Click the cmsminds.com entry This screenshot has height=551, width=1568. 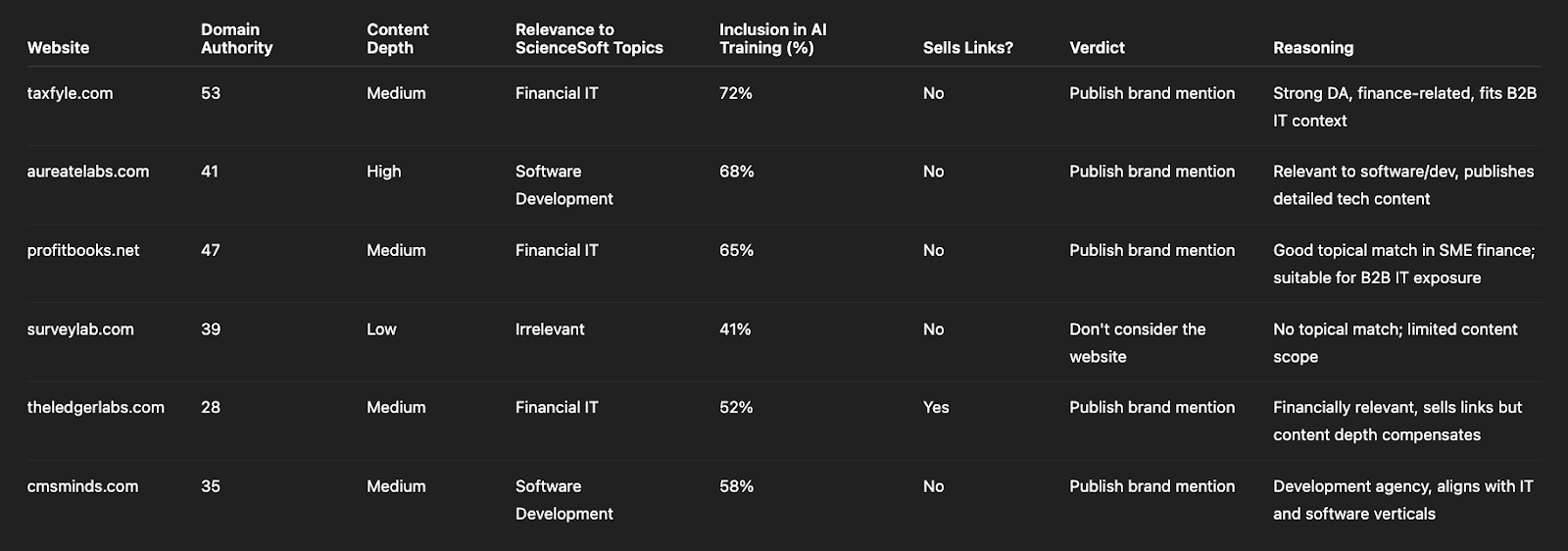point(82,486)
